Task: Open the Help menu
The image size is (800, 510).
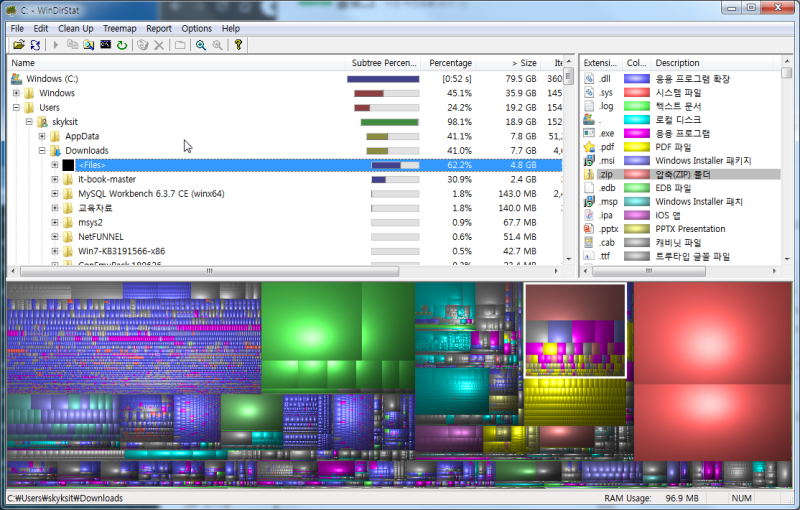Action: pyautogui.click(x=231, y=29)
